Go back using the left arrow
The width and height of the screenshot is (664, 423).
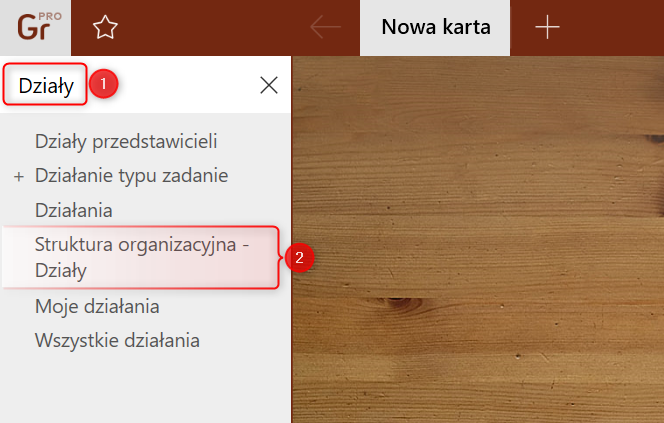pyautogui.click(x=325, y=27)
